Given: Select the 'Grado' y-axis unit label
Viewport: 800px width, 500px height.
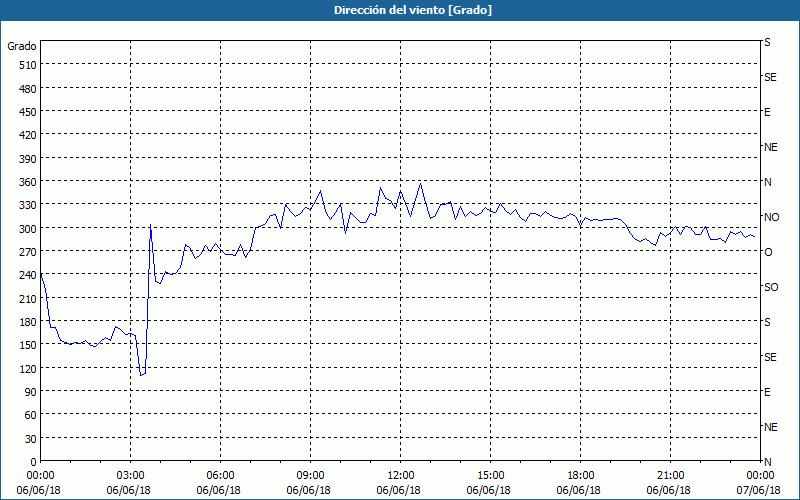Looking at the screenshot, I should coord(21,46).
